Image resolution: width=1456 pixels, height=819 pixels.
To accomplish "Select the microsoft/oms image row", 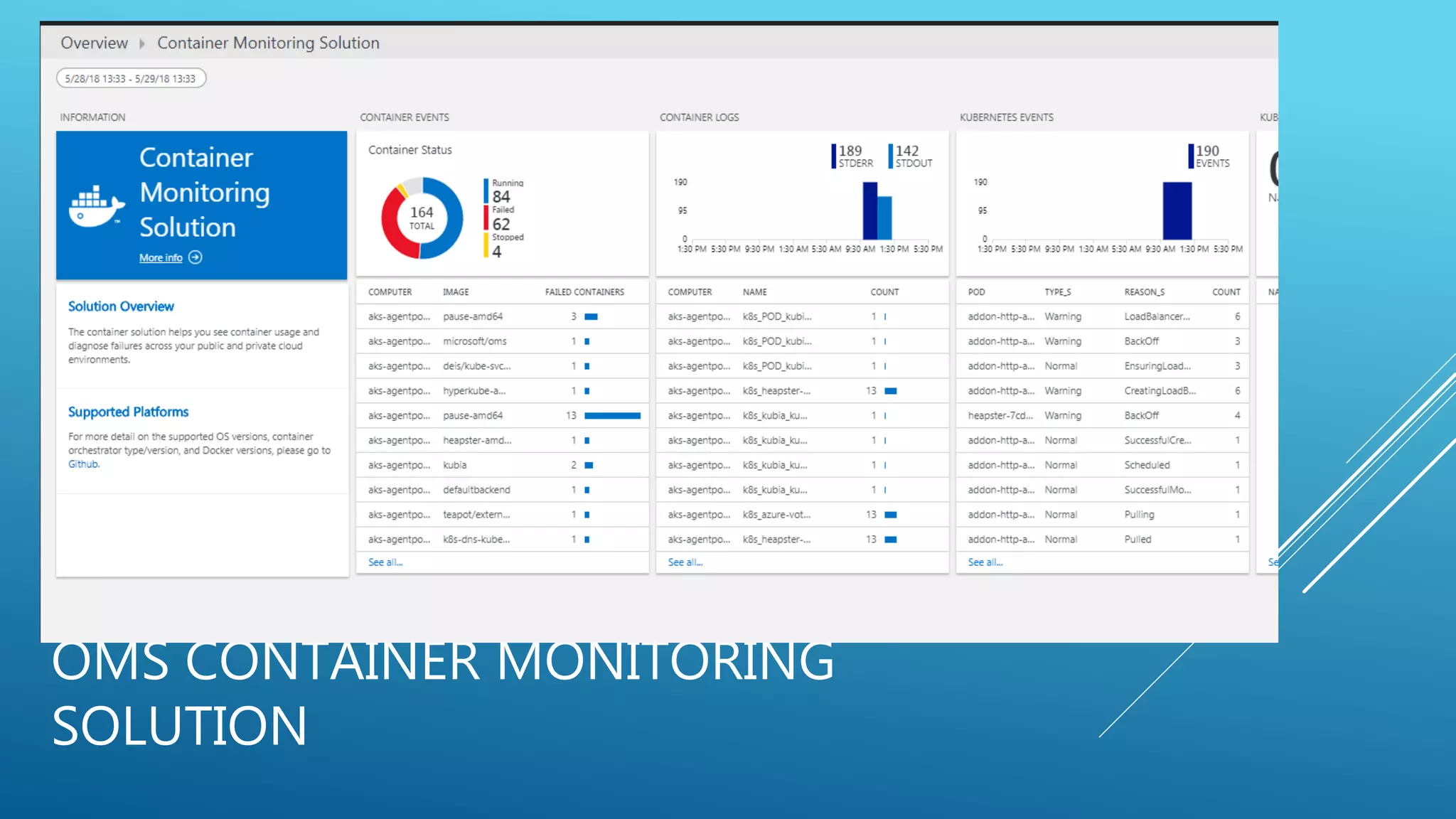I will 502,341.
